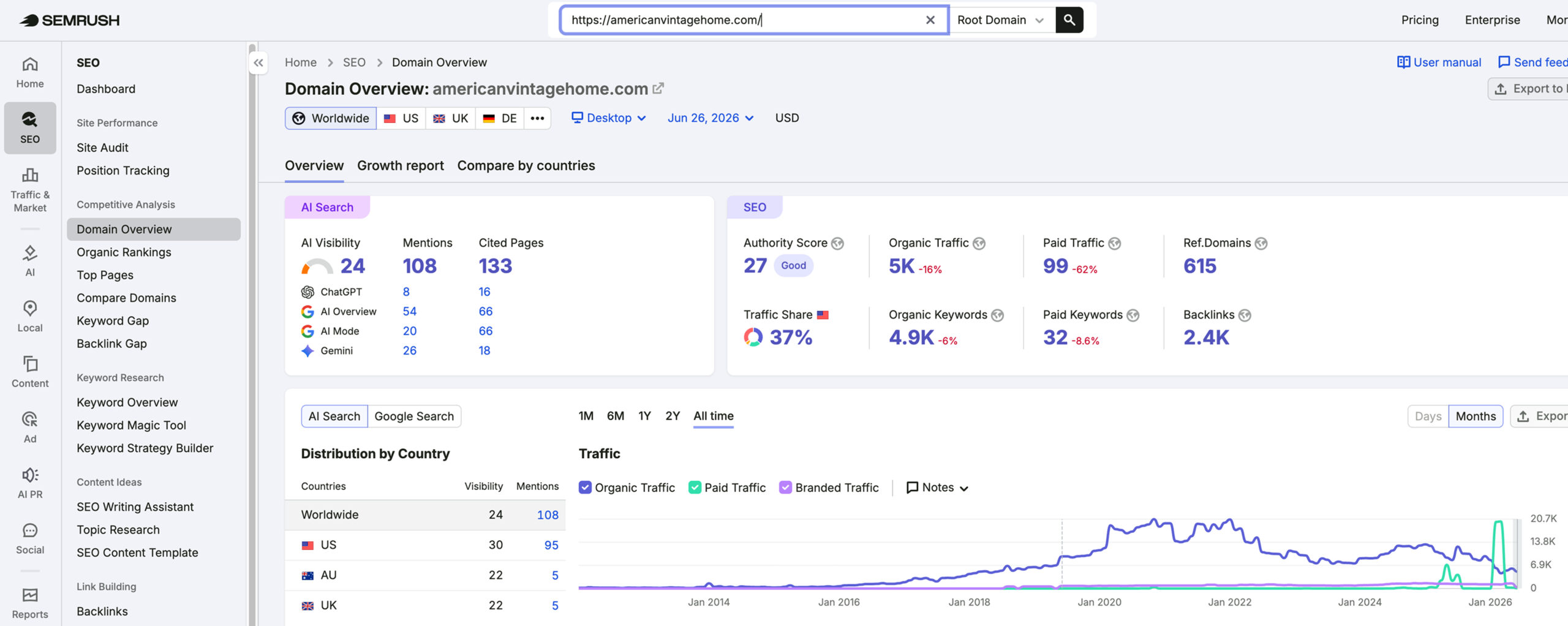
Task: Open Traffic & Market section
Action: tap(30, 190)
